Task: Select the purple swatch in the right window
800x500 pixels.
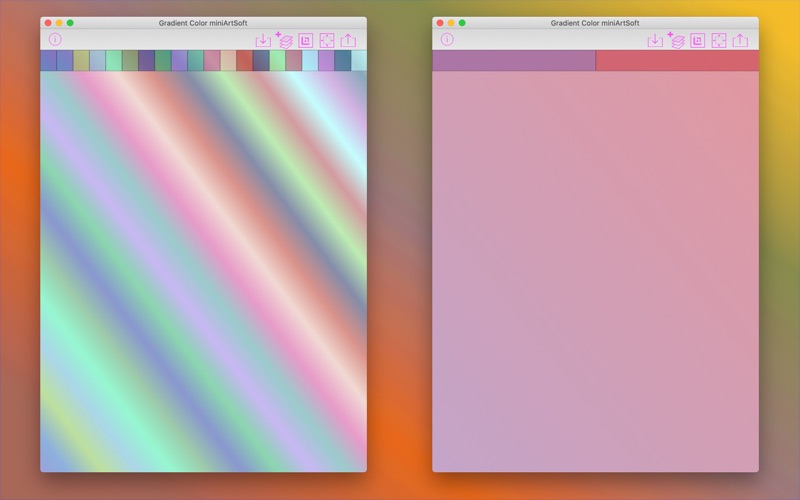Action: coord(514,61)
